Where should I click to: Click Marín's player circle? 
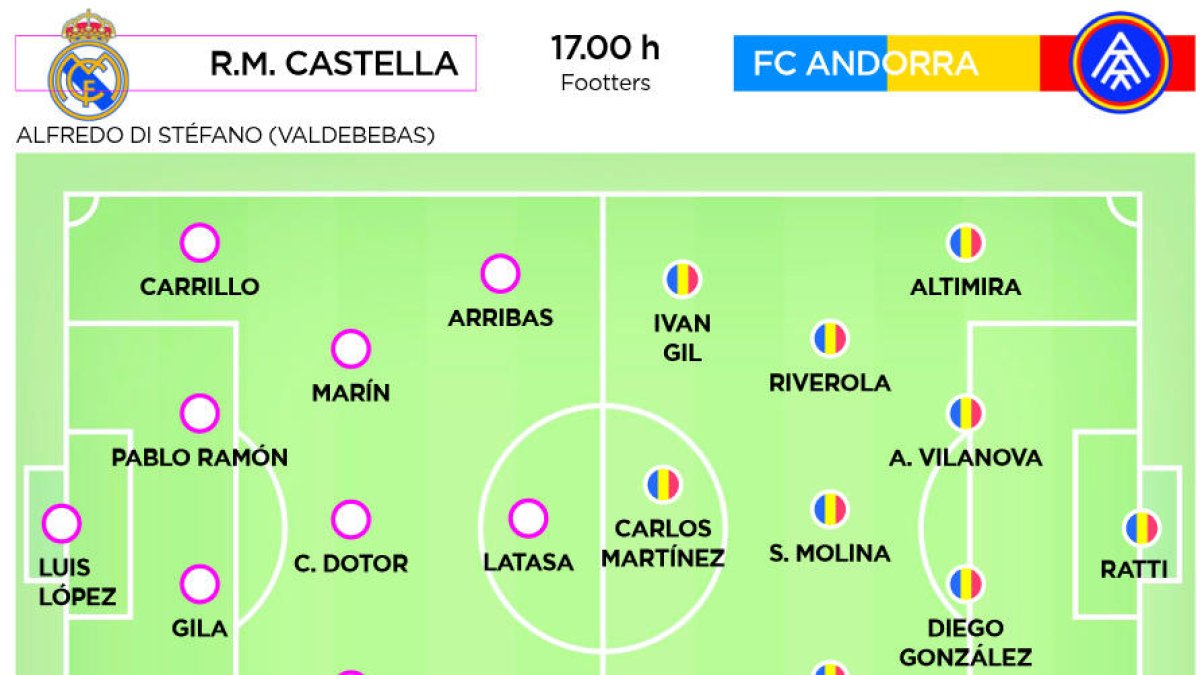coord(350,350)
